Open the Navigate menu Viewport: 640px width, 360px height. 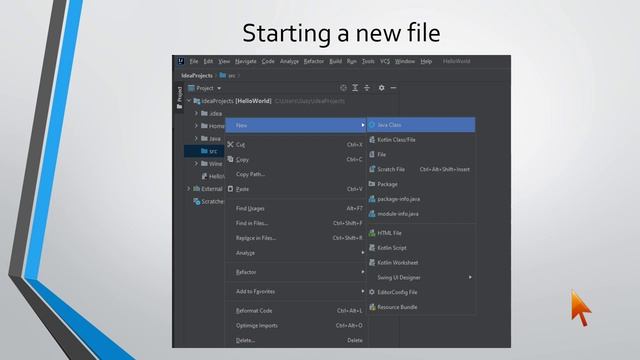246,61
